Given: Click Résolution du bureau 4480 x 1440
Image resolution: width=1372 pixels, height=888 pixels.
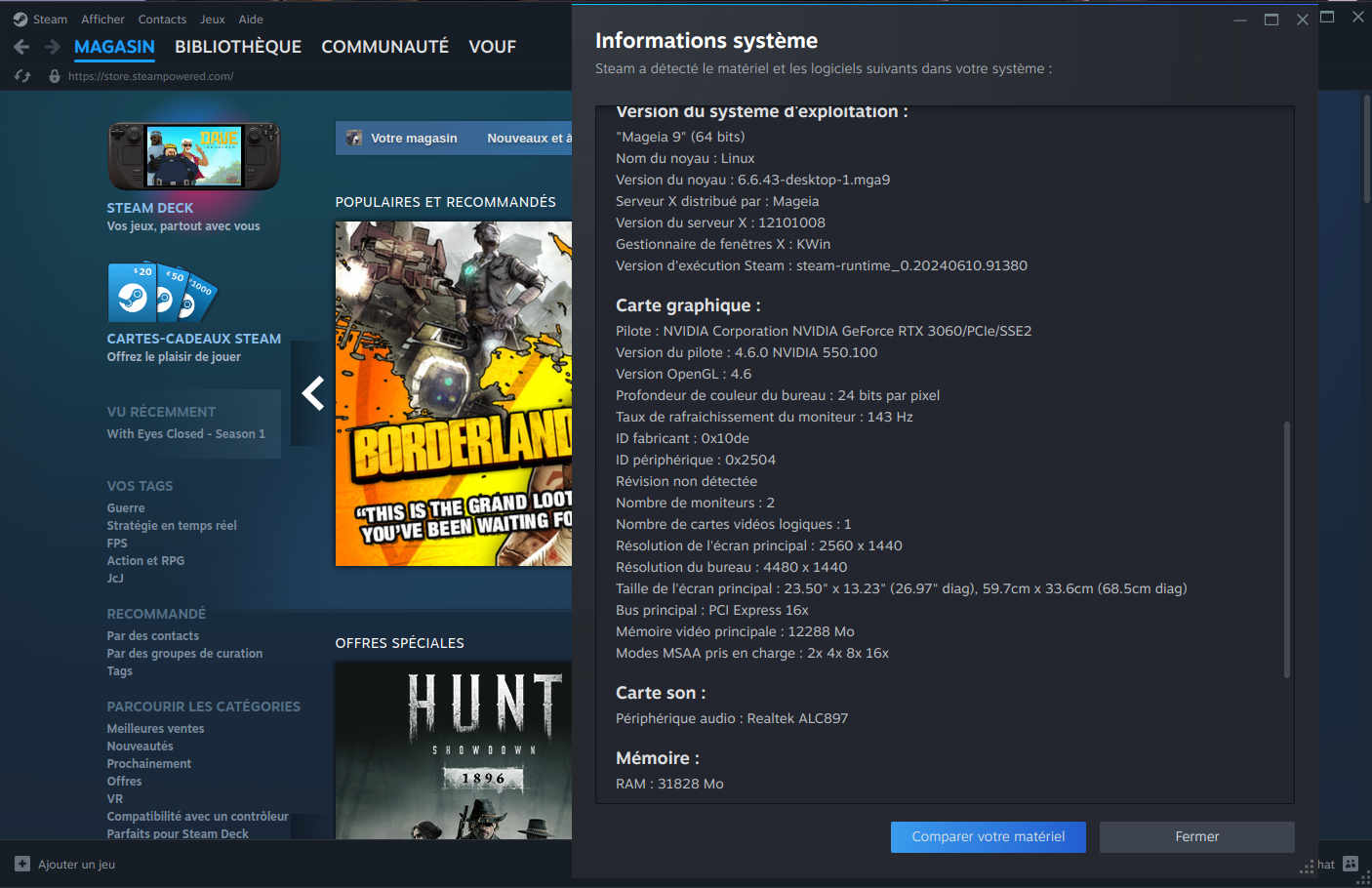Looking at the screenshot, I should click(731, 567).
